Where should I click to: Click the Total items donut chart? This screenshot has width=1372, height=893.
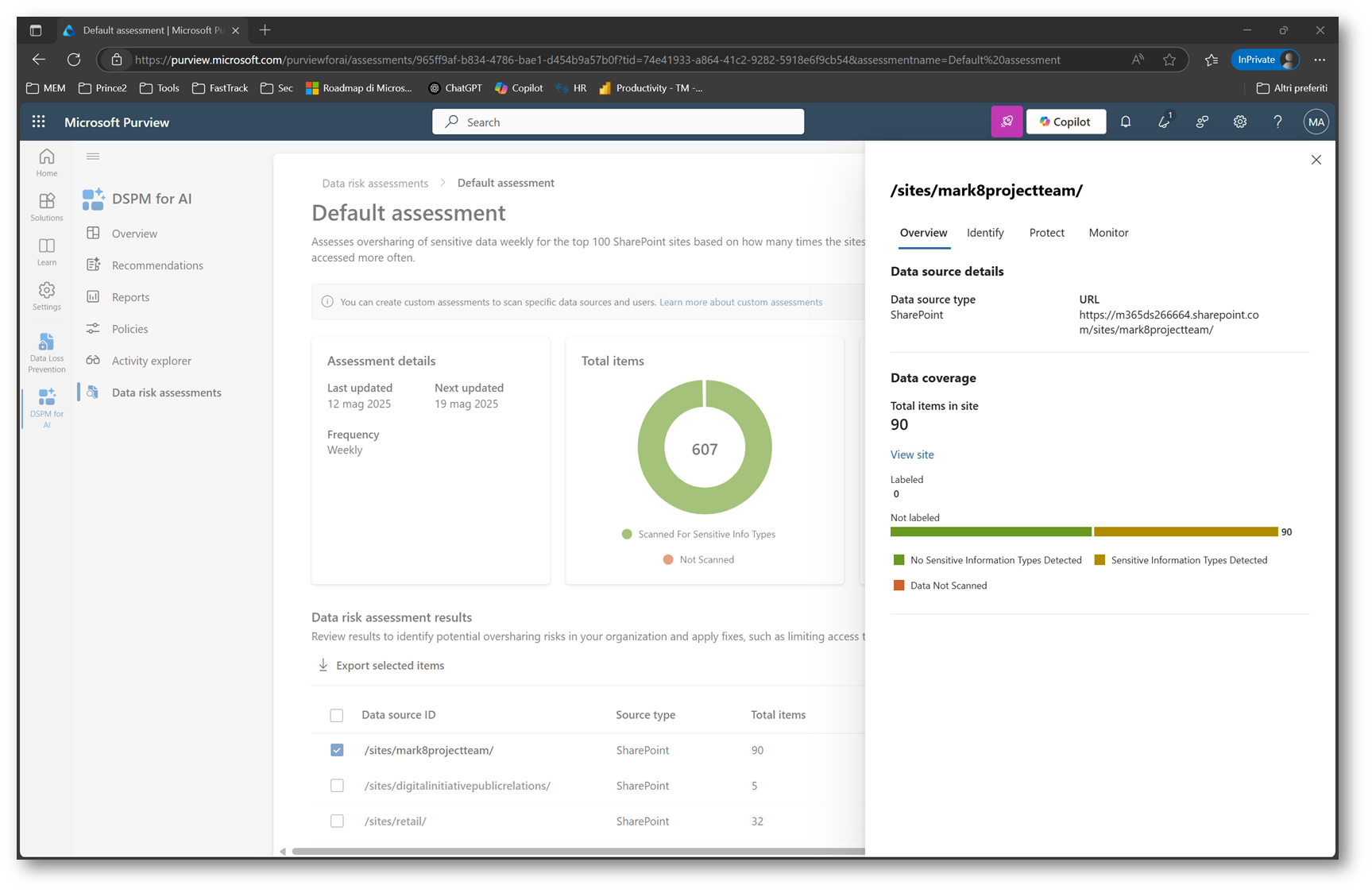(x=705, y=447)
